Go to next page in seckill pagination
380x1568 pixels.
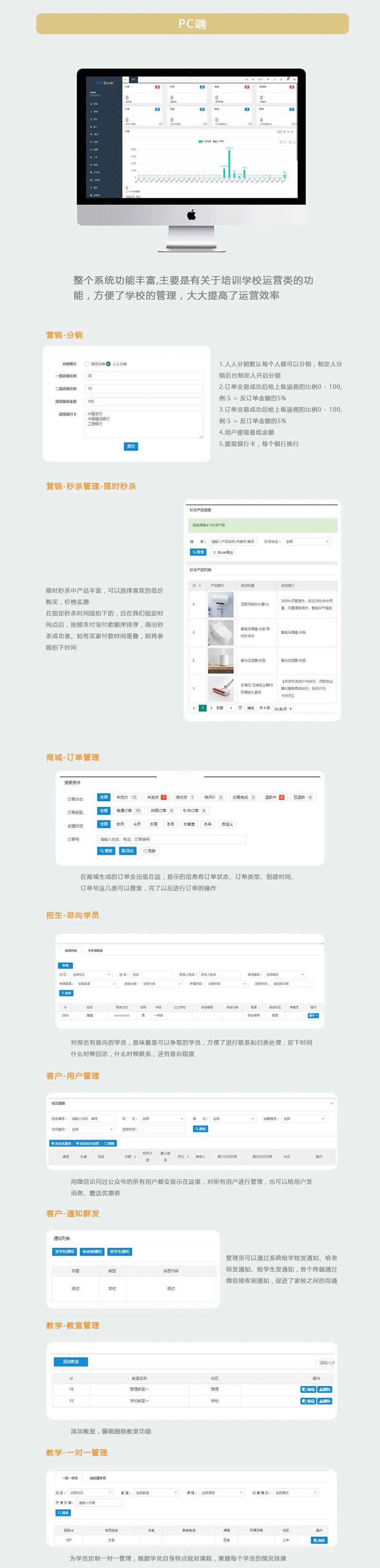click(x=211, y=708)
